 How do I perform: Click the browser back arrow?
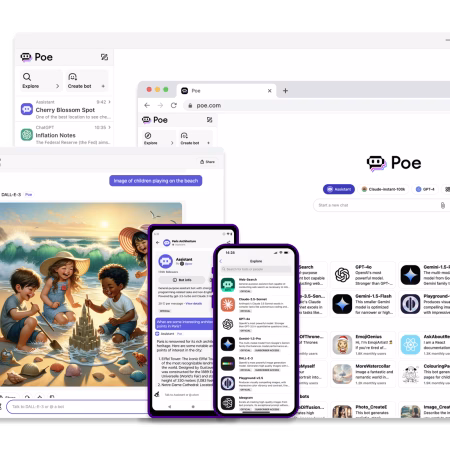[x=147, y=105]
